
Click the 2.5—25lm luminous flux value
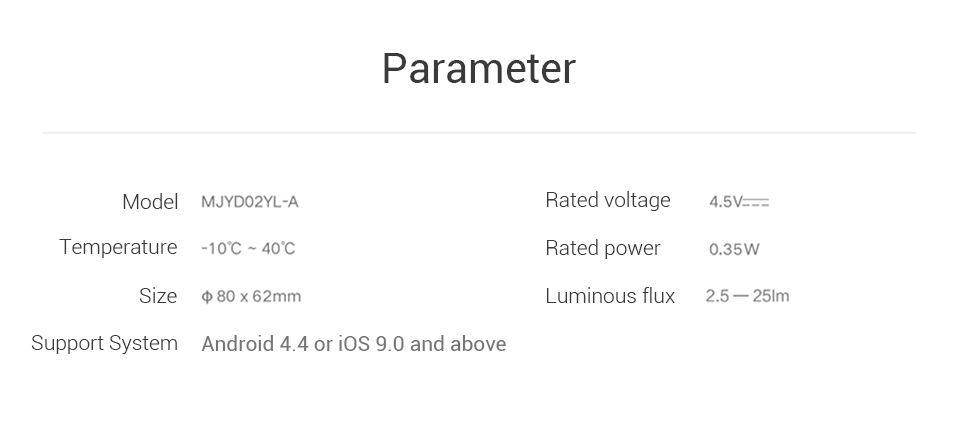pos(747,296)
